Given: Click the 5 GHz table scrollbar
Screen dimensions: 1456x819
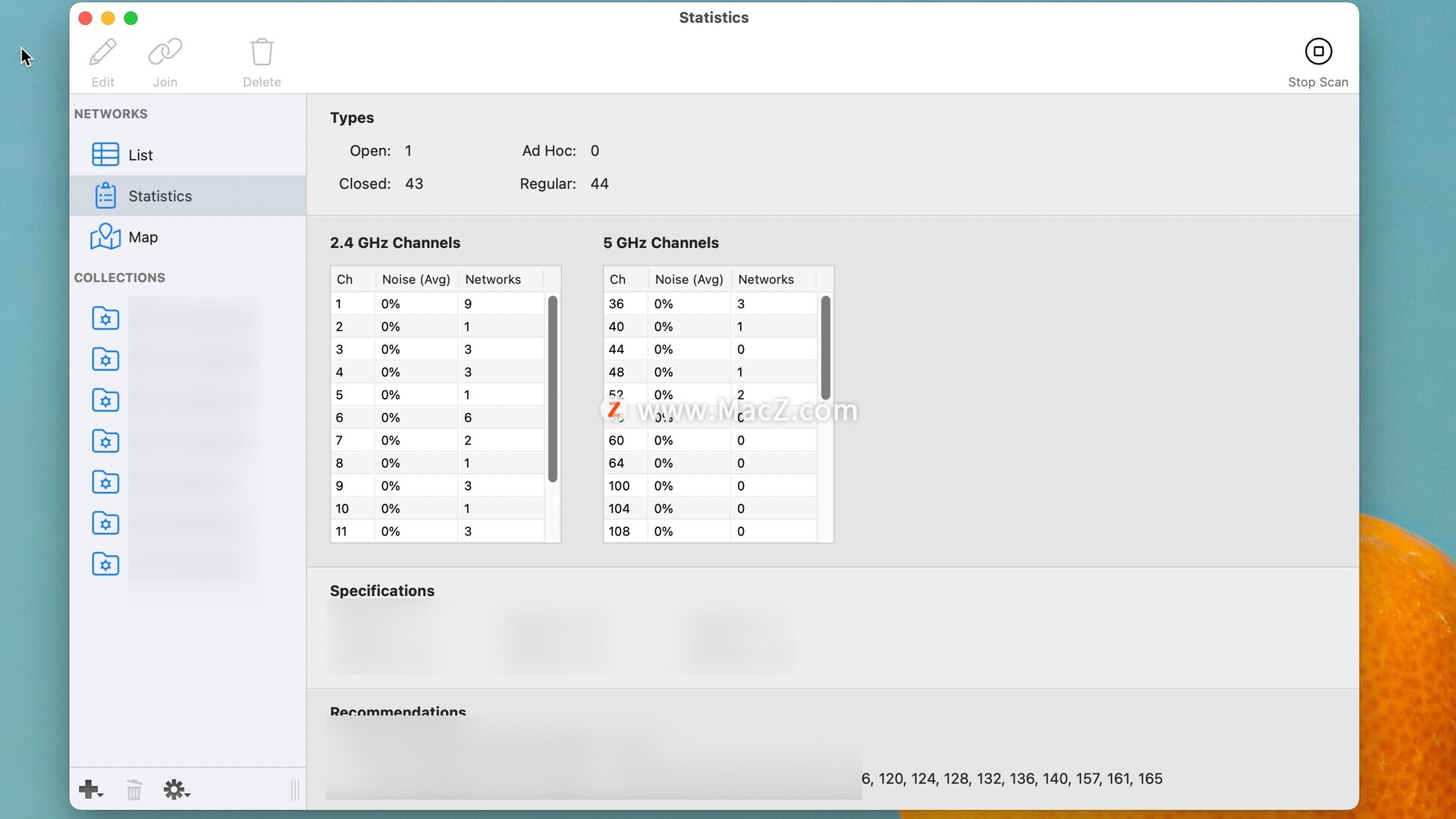Looking at the screenshot, I should point(826,347).
